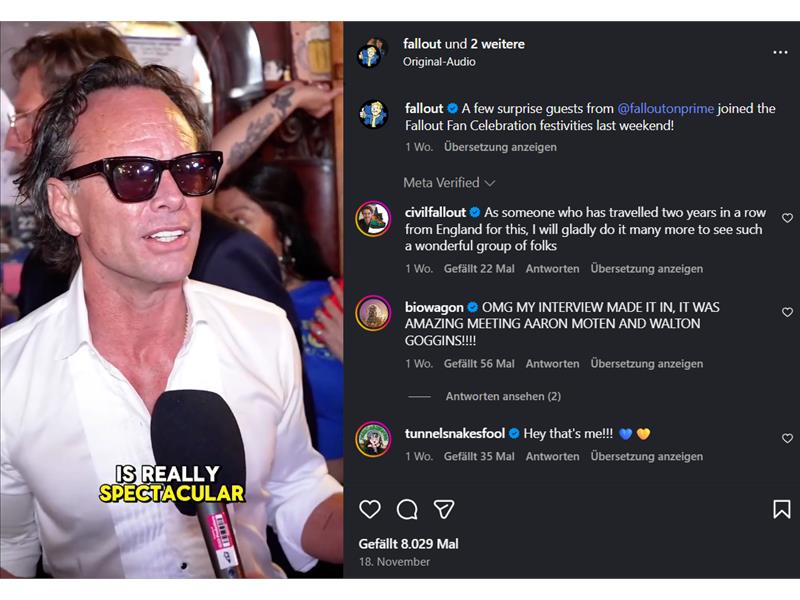Screen dimensions: 800x600
Task: Expand Meta Verified dropdown
Action: pyautogui.click(x=449, y=183)
